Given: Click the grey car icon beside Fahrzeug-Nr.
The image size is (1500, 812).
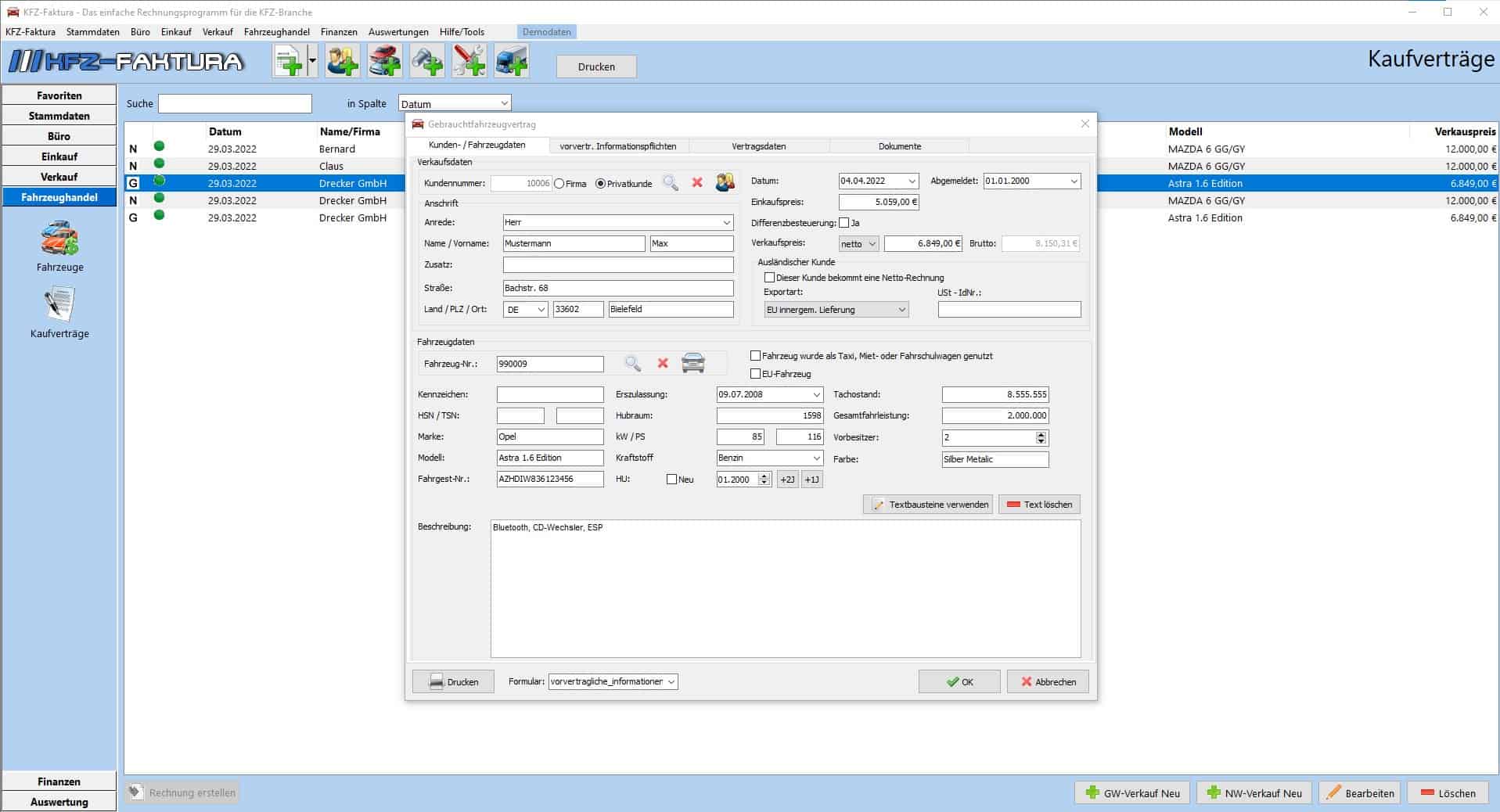Looking at the screenshot, I should (693, 364).
